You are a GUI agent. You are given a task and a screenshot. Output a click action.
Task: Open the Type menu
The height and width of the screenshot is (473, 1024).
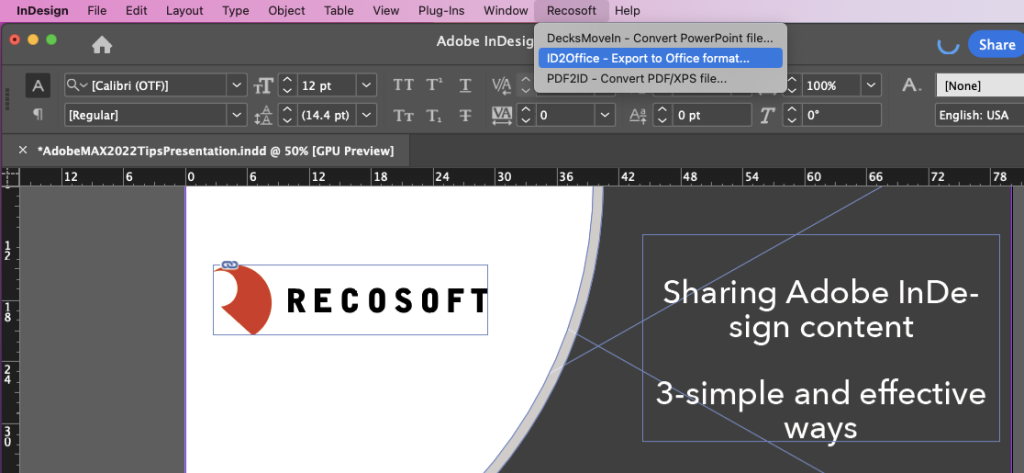tap(235, 10)
